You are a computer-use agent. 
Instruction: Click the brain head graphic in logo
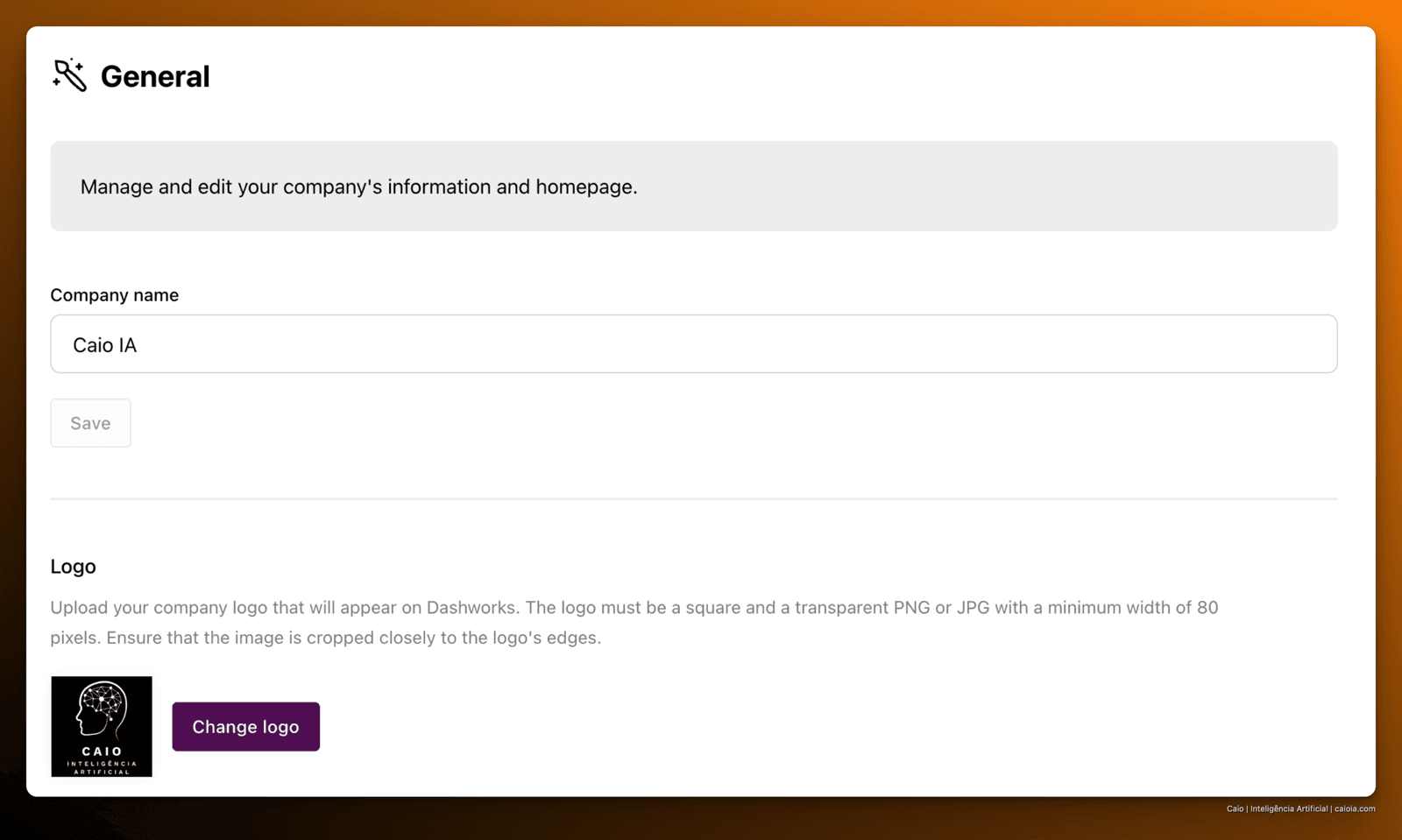[x=102, y=710]
